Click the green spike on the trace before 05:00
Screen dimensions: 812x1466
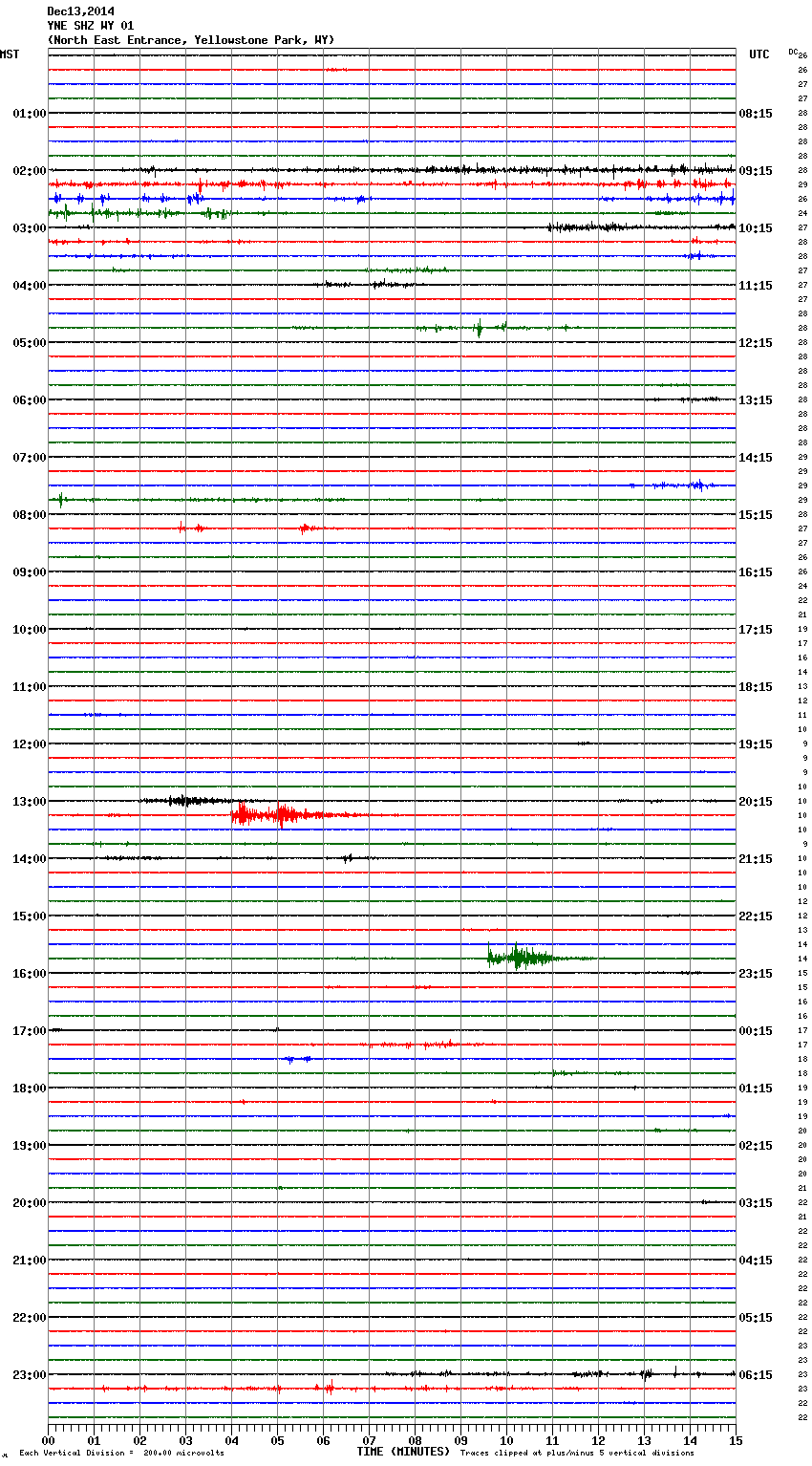coord(479,328)
